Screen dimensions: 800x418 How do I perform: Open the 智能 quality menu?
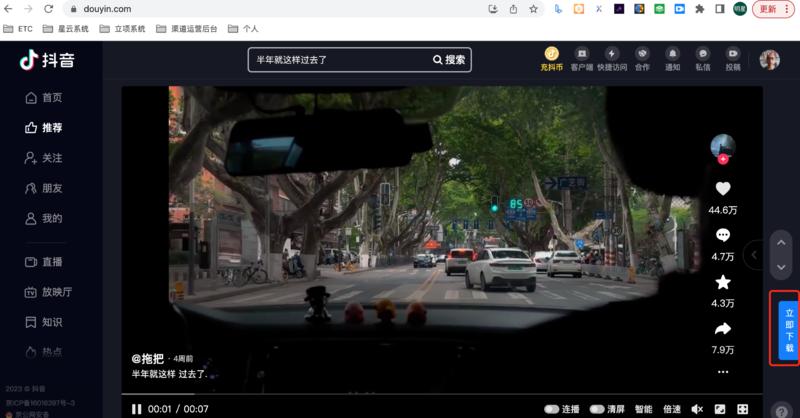(x=643, y=409)
